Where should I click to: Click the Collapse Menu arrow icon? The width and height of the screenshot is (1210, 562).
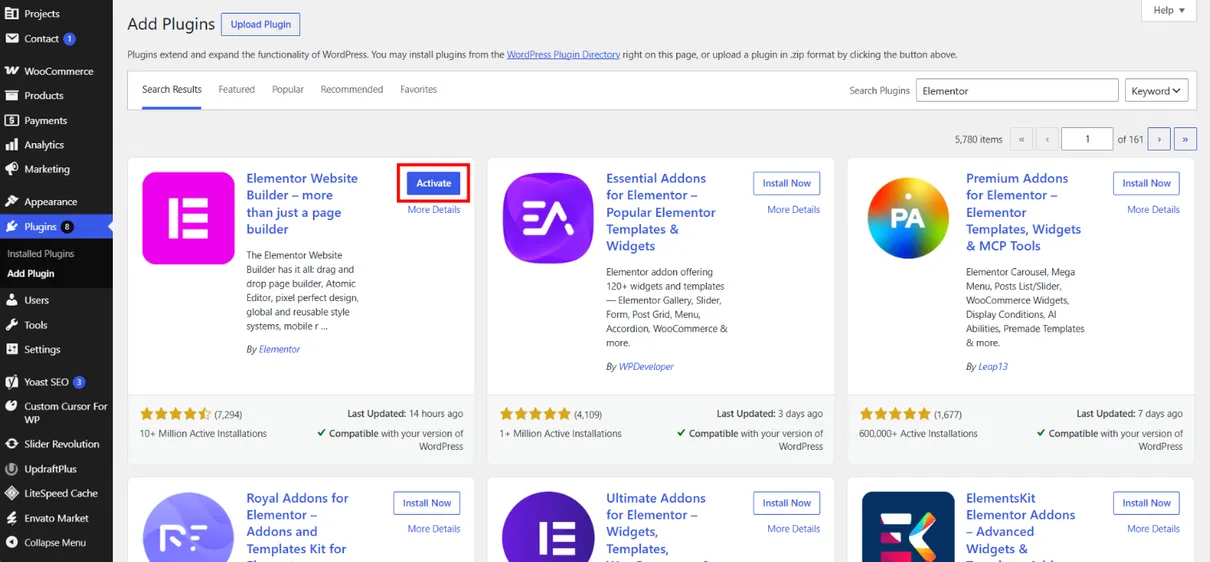pyautogui.click(x=12, y=543)
